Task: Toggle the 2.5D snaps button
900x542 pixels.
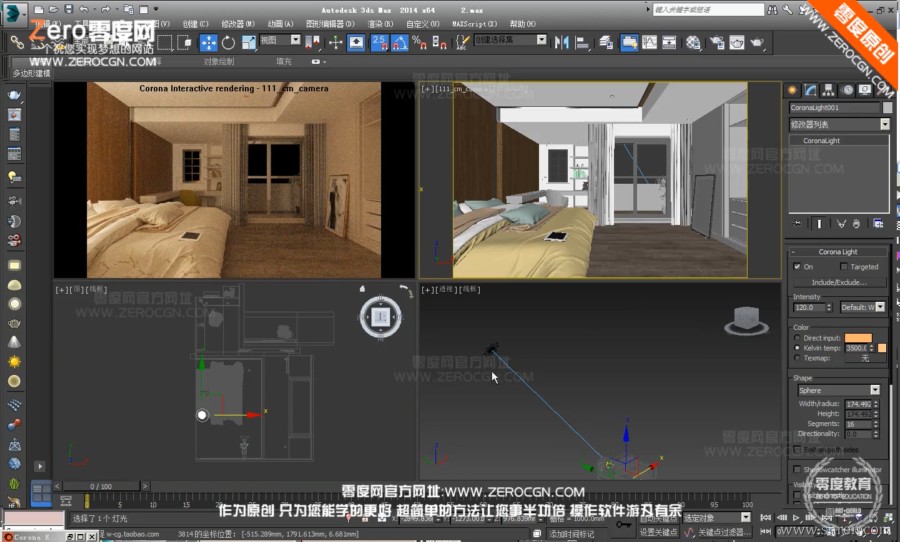Action: coord(379,42)
